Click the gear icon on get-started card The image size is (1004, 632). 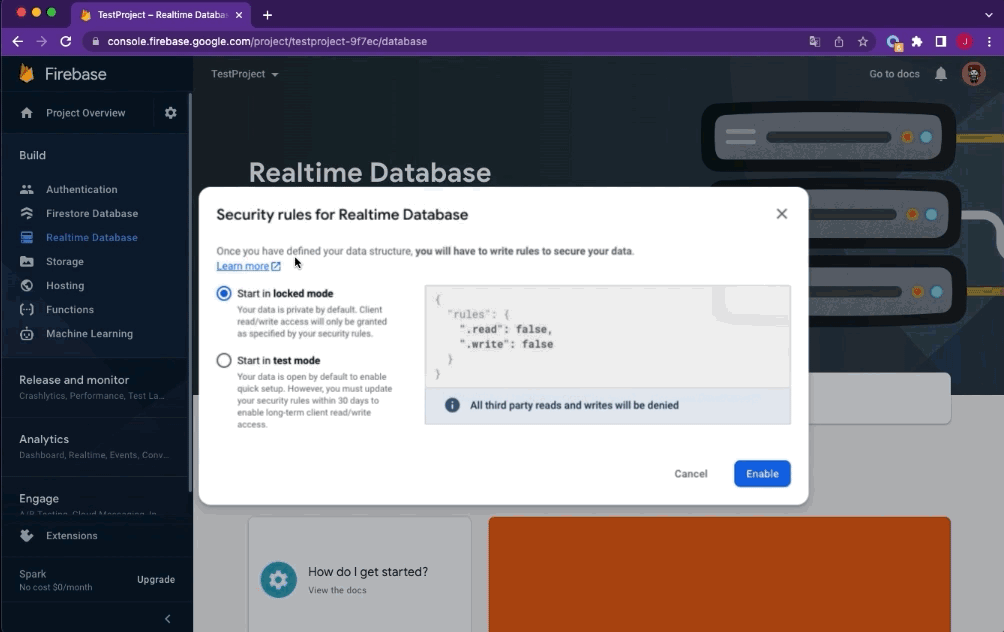pos(278,579)
